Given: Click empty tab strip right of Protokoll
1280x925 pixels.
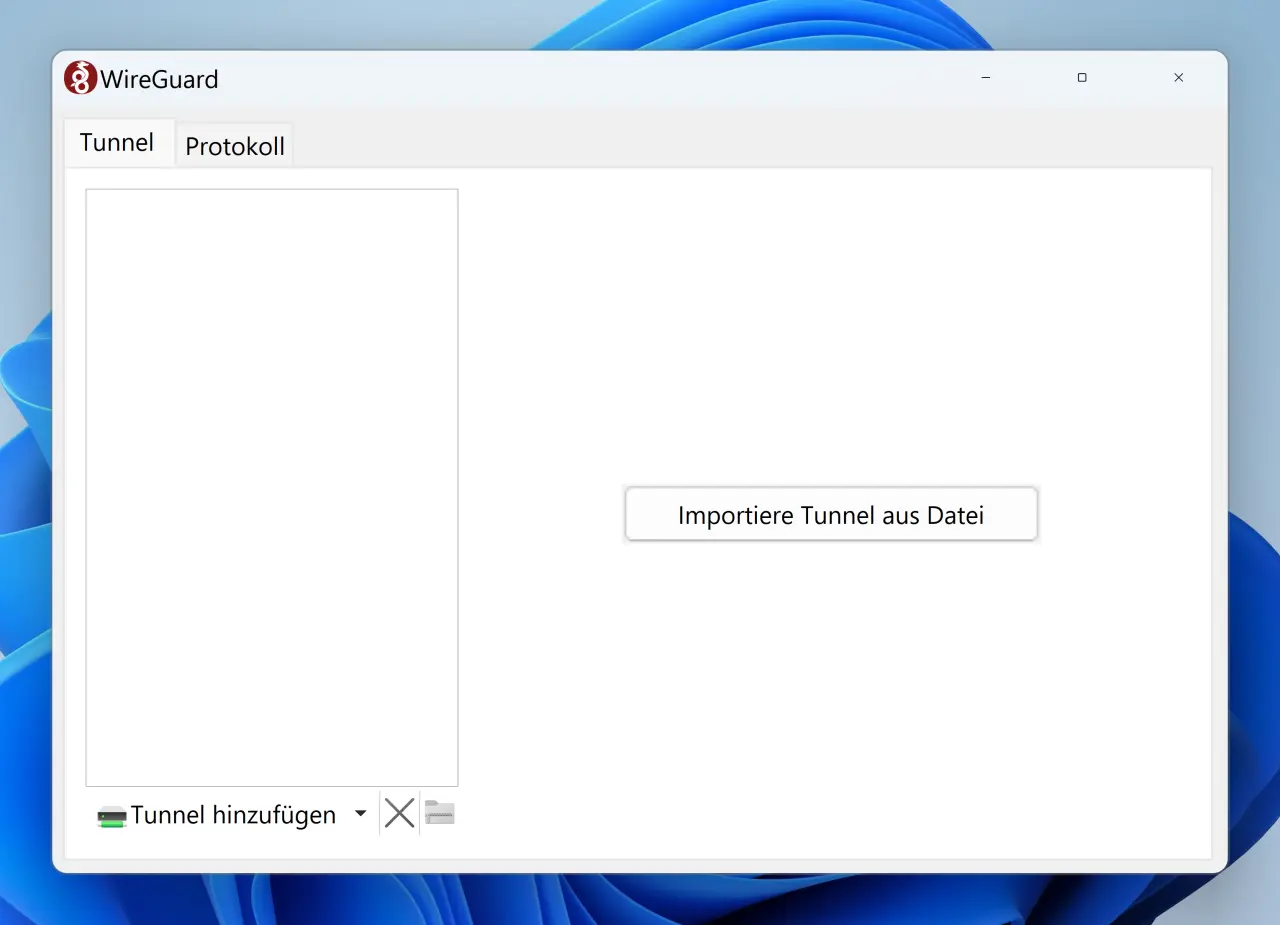Looking at the screenshot, I should [x=700, y=143].
